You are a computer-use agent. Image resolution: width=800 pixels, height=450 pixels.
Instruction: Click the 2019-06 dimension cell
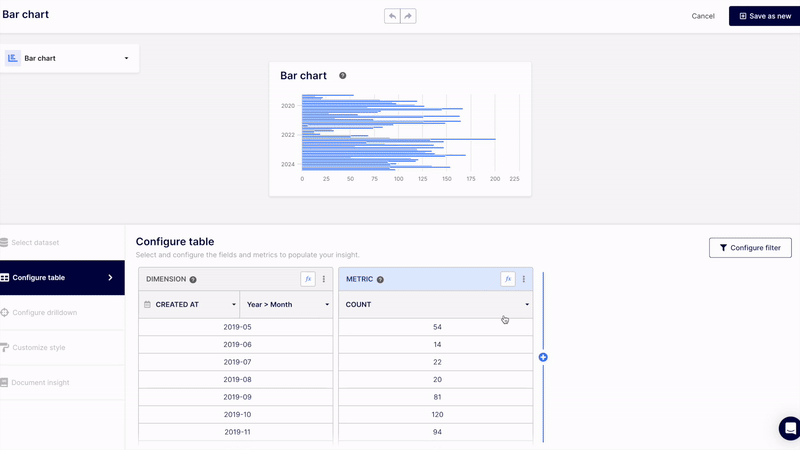click(236, 344)
